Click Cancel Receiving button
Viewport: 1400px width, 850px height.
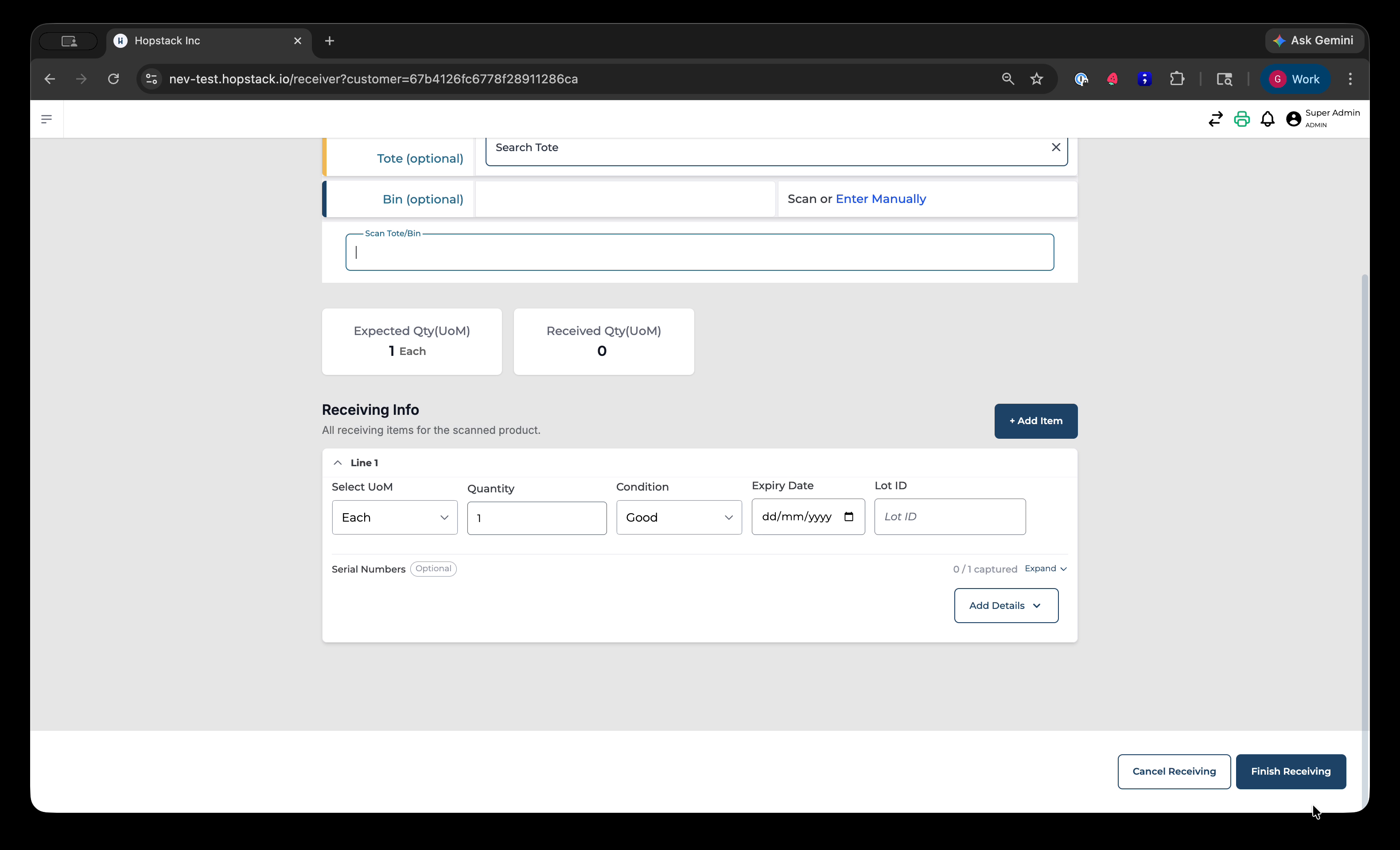tap(1174, 772)
